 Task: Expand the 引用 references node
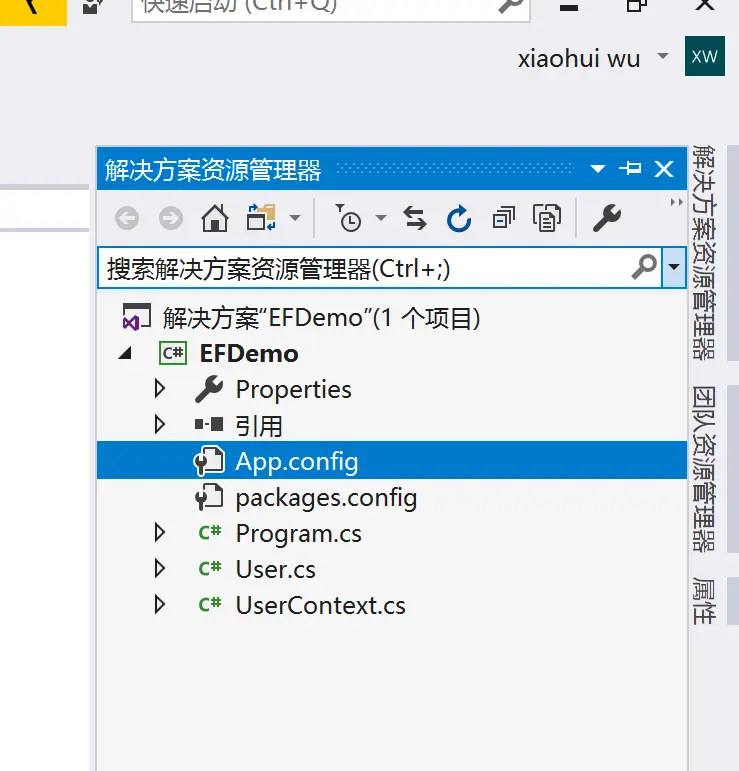point(159,424)
